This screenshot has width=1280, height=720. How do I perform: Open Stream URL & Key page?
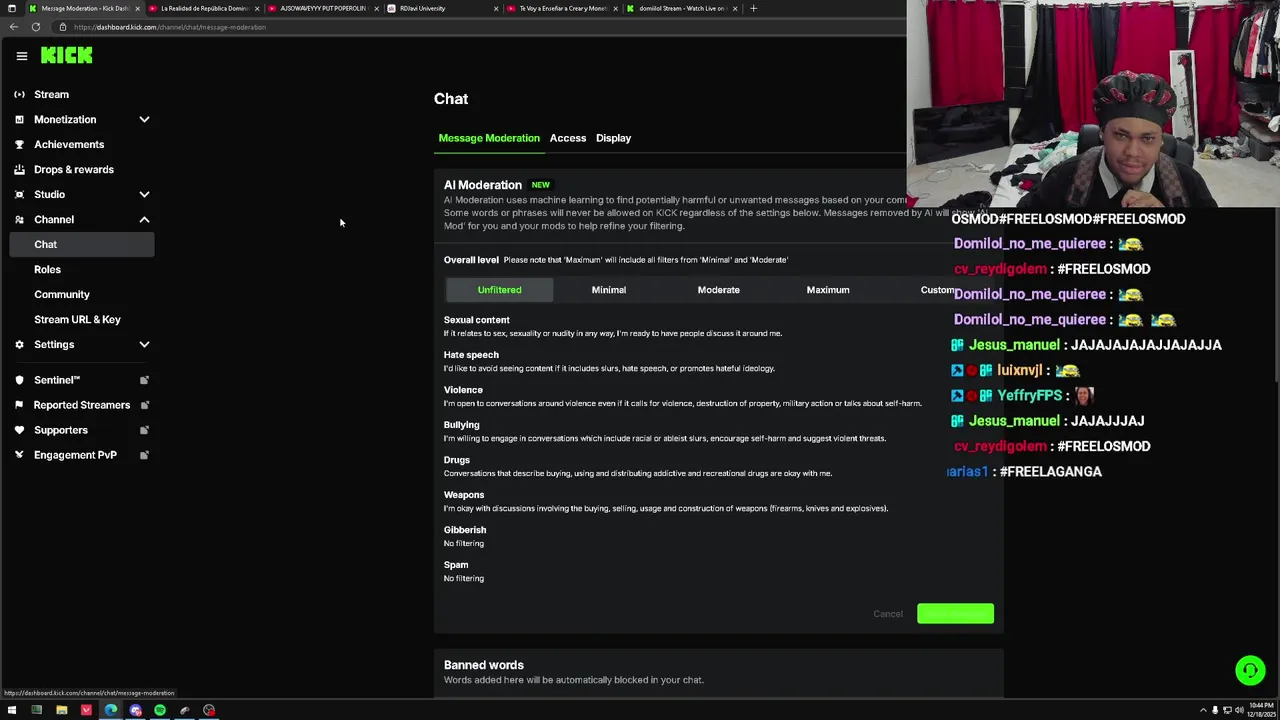tap(77, 319)
